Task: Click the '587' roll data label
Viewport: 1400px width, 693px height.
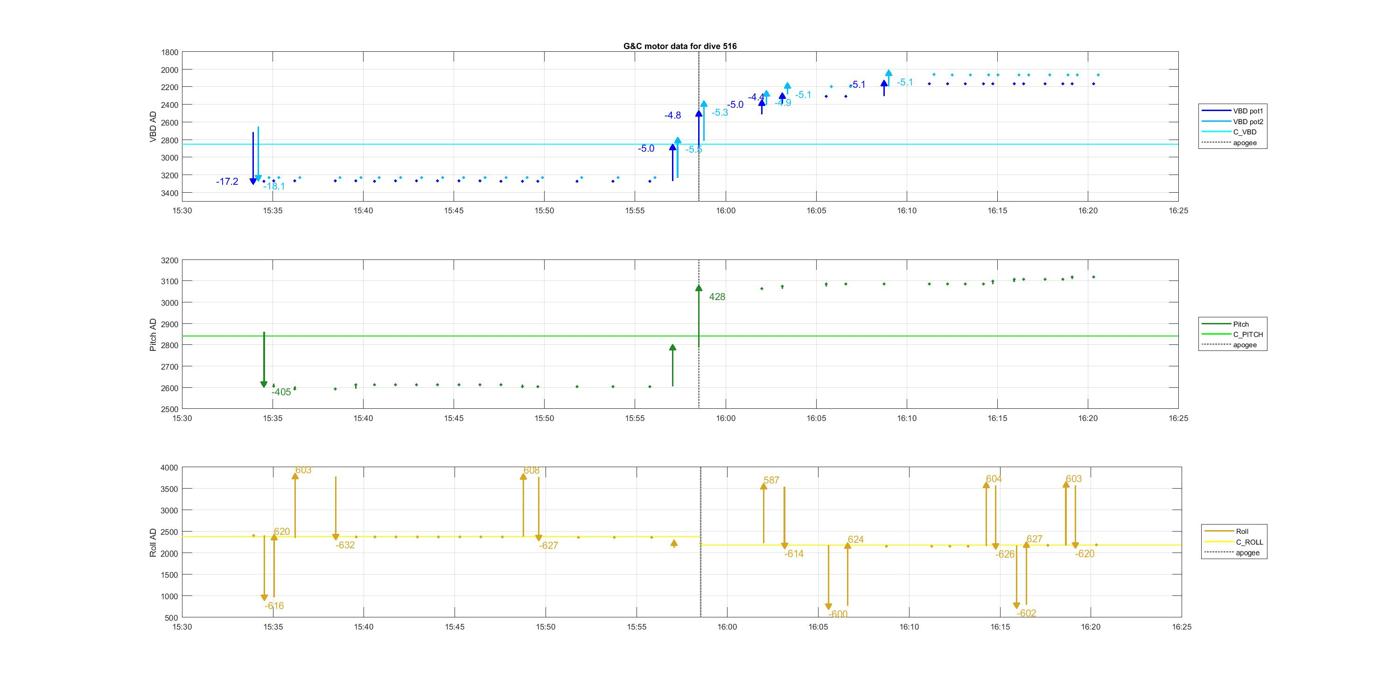Action: point(771,481)
